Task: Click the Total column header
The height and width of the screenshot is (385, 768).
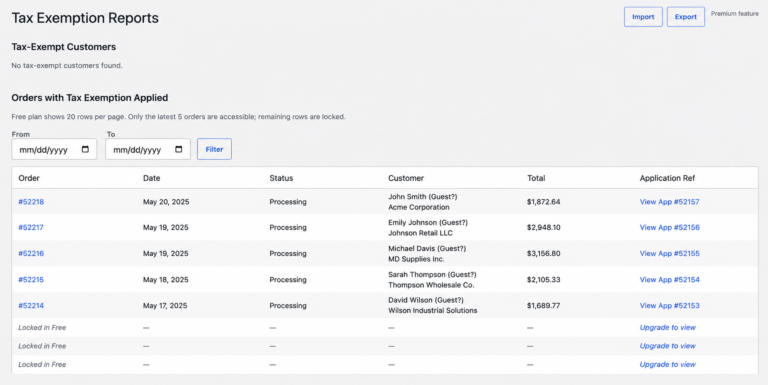Action: click(536, 178)
